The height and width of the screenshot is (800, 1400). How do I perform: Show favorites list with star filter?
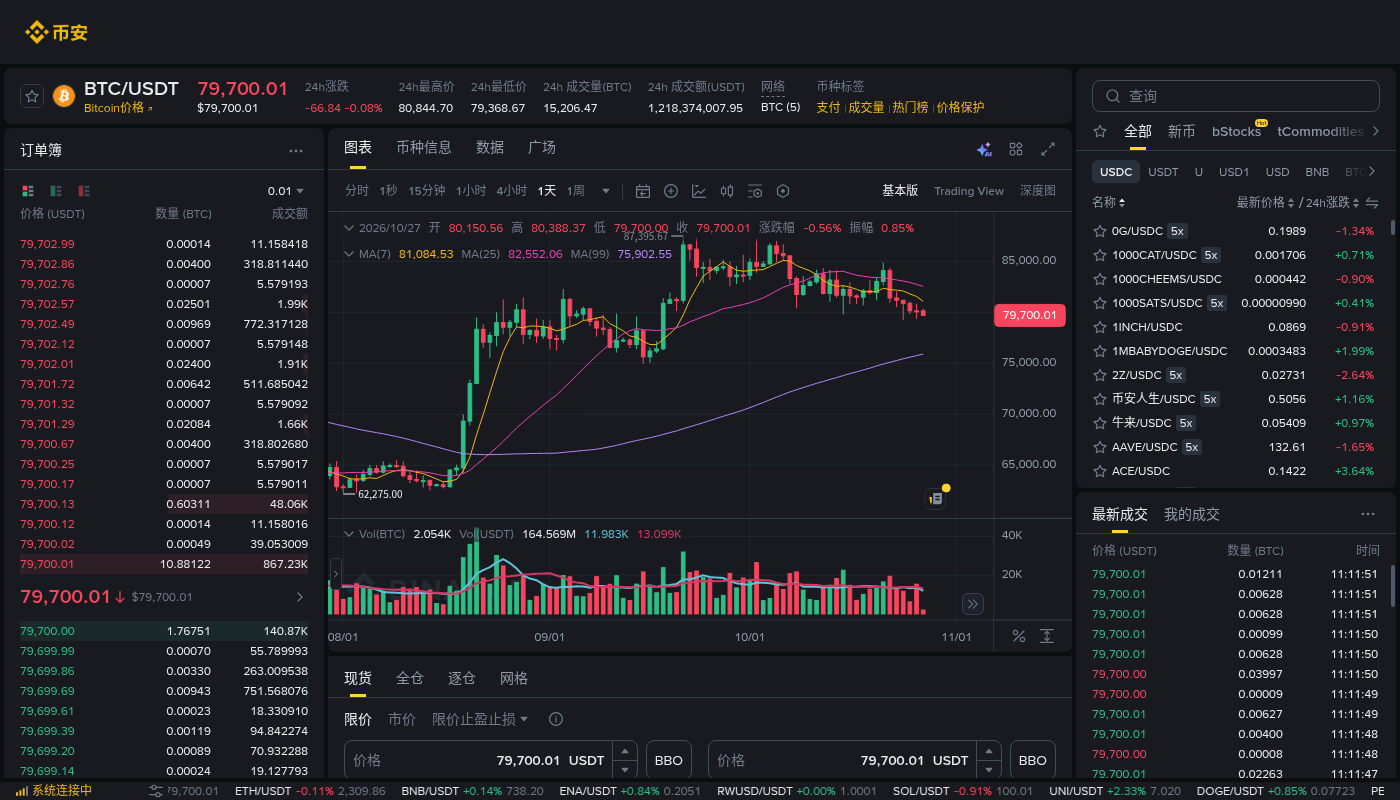(1100, 131)
